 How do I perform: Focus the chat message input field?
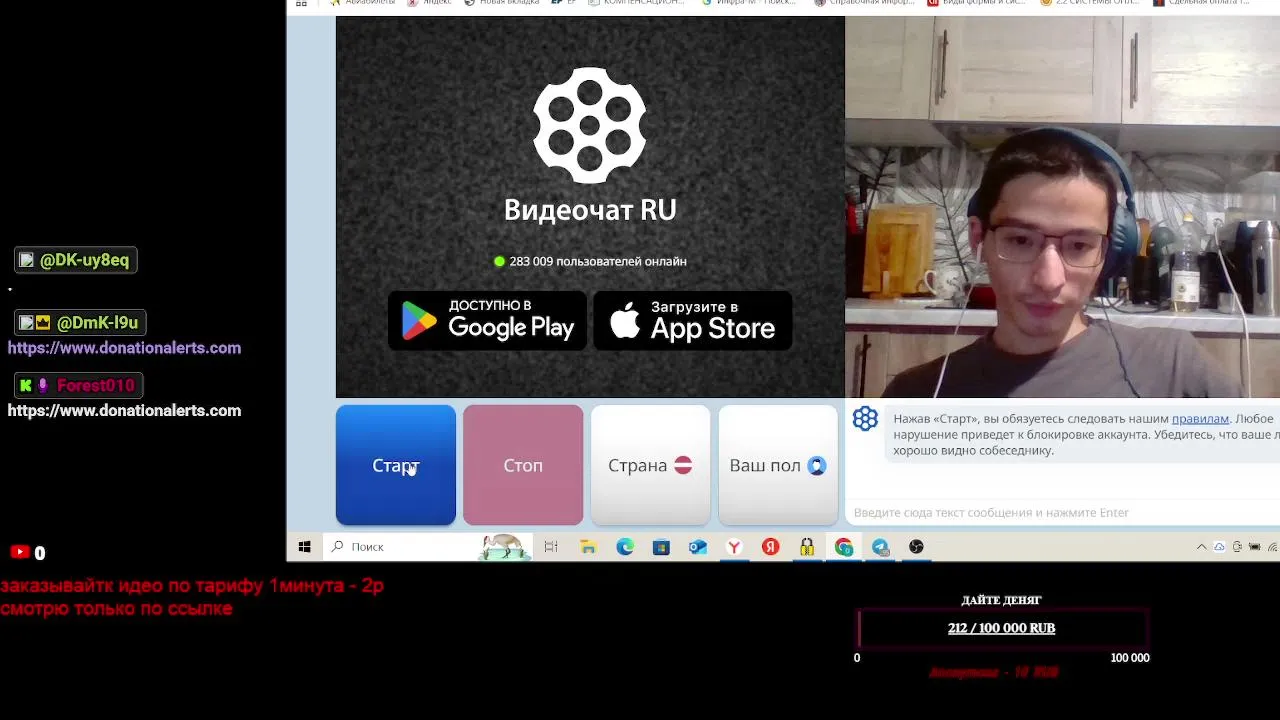coord(1063,513)
